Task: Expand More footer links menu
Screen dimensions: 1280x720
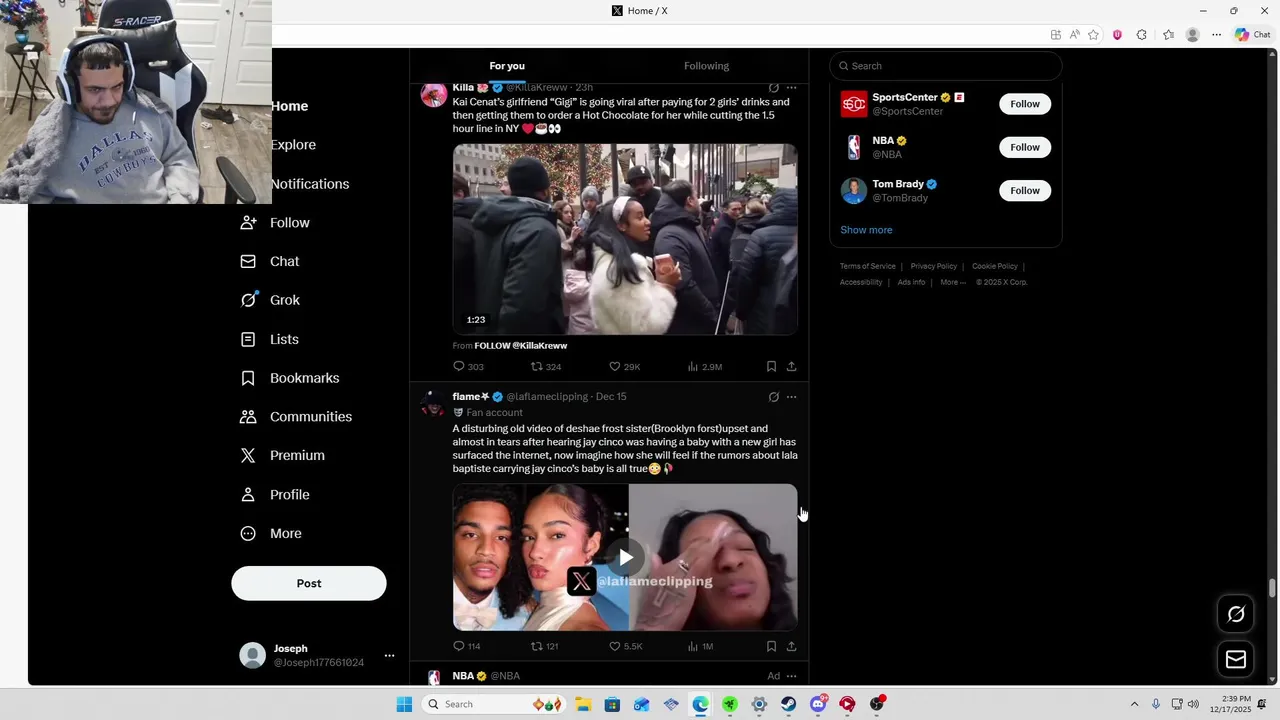Action: click(x=953, y=282)
